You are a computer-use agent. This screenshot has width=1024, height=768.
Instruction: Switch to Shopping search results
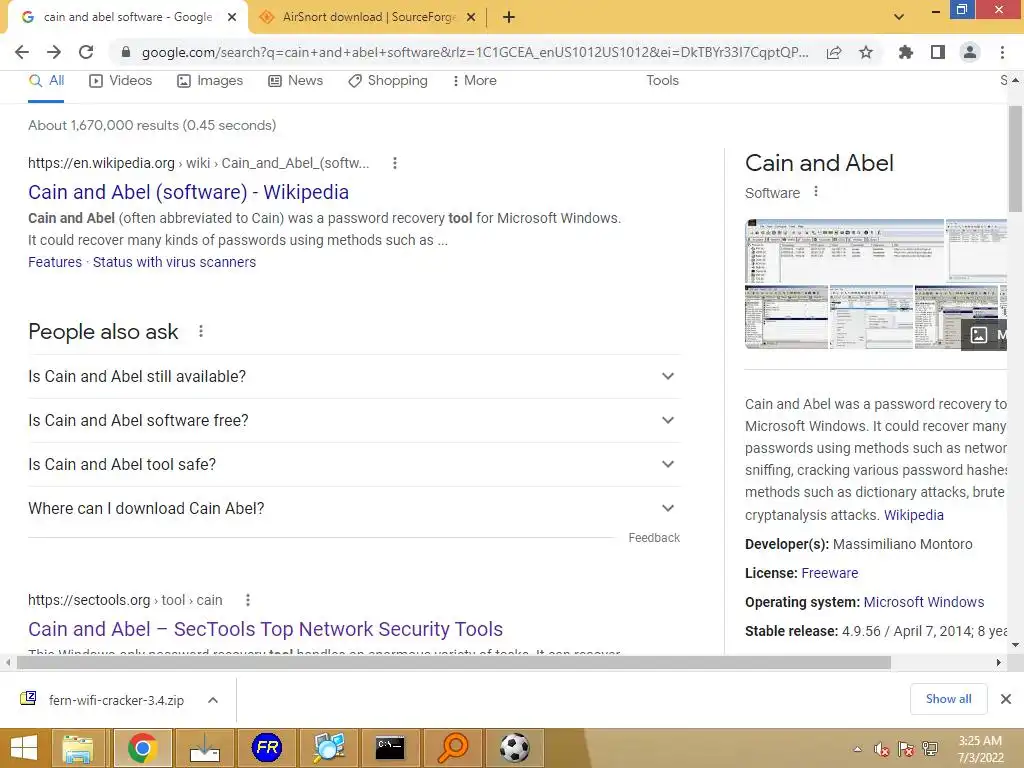(x=388, y=81)
